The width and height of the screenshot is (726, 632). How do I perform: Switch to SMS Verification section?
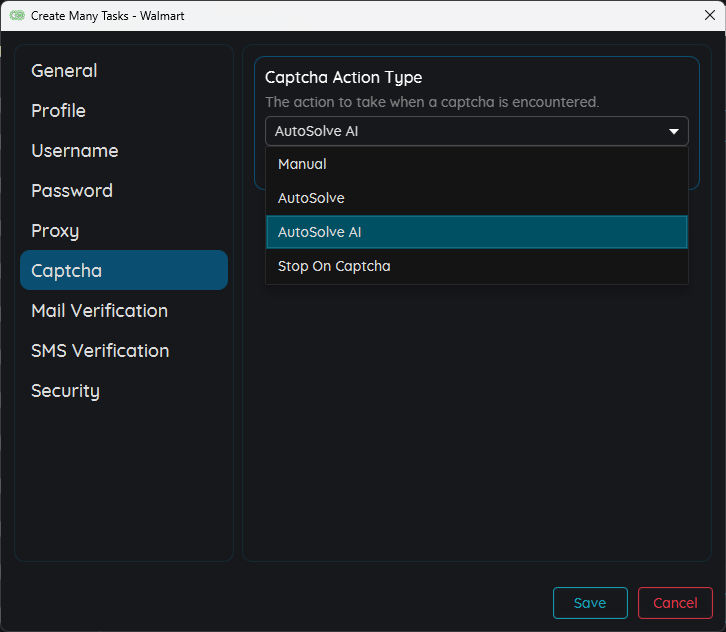(x=100, y=351)
